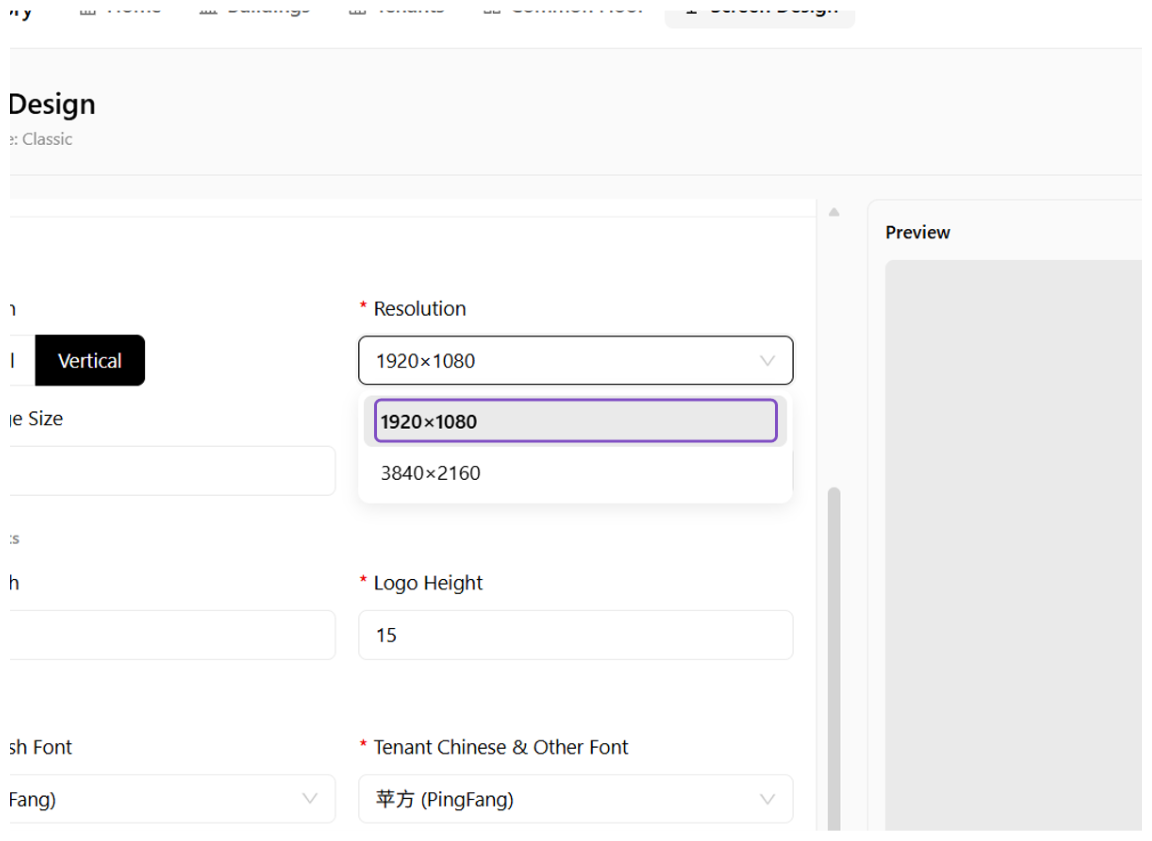The width and height of the screenshot is (1152, 841).
Task: Open the Tenant Chinese & Other Font dropdown
Action: tap(575, 799)
